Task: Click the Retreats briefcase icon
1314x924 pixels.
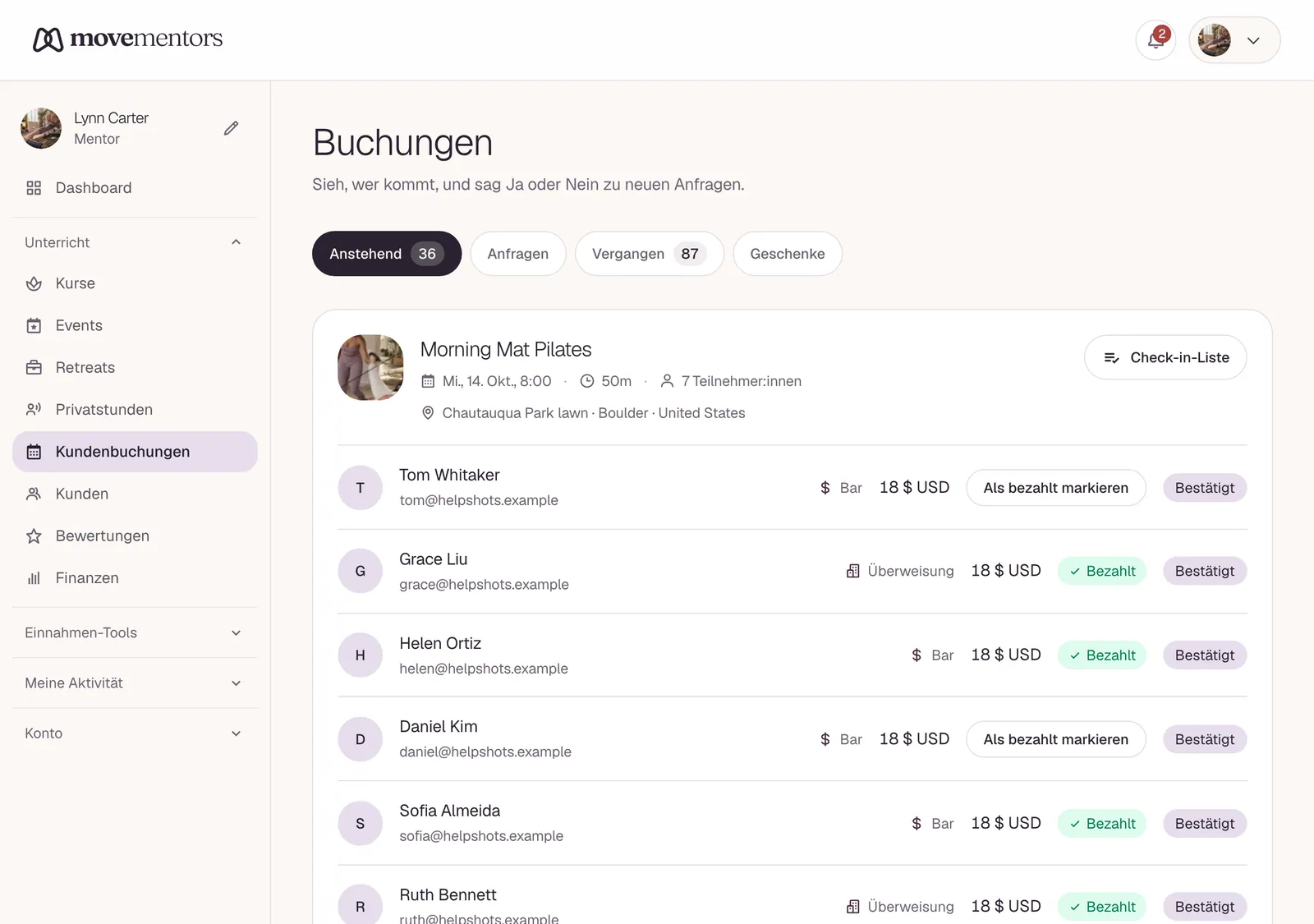Action: [34, 367]
